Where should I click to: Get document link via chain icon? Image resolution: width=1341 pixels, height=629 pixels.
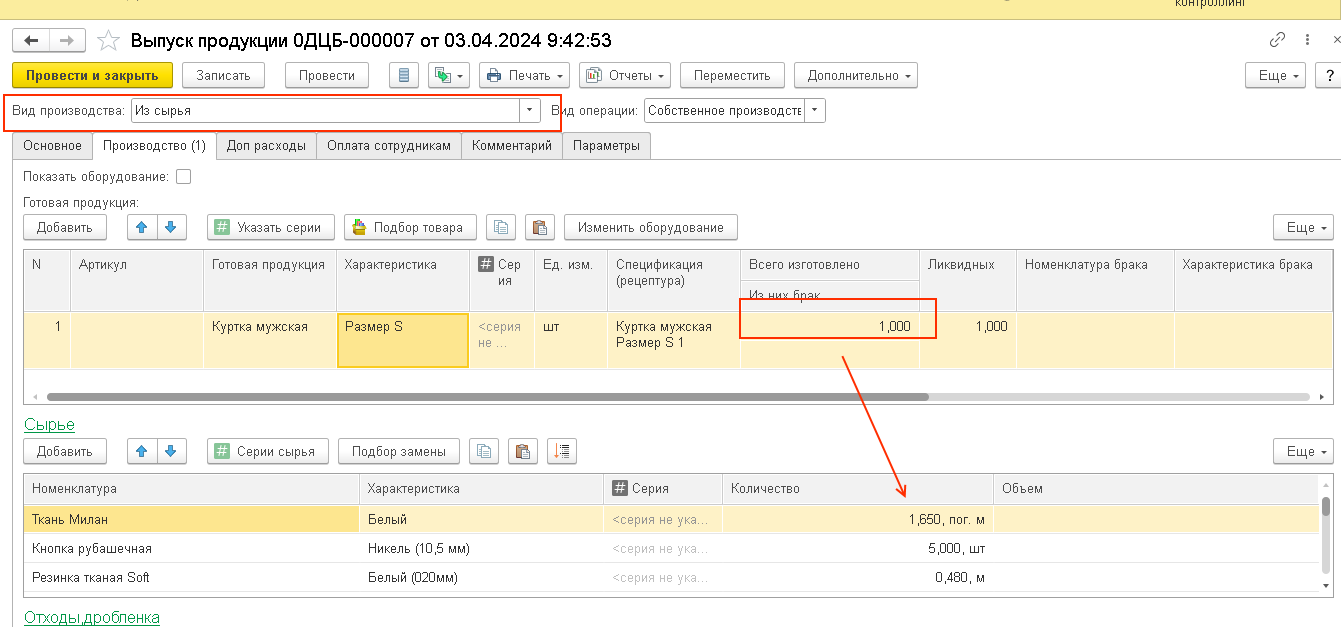[1277, 40]
